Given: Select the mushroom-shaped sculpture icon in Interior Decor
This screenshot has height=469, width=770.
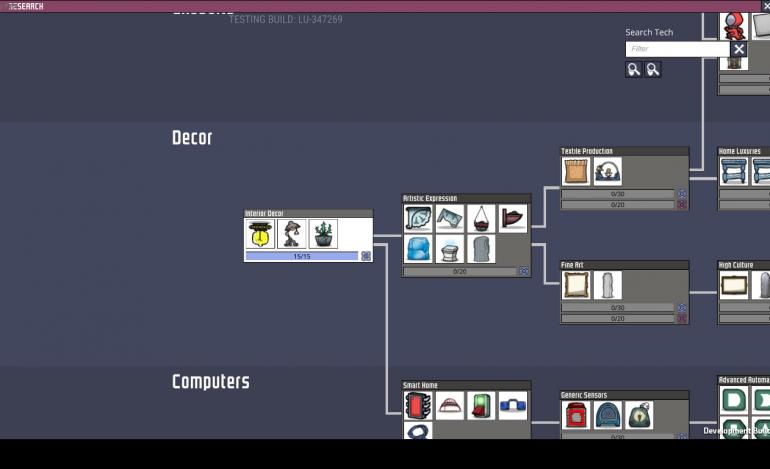Looking at the screenshot, I should [292, 234].
